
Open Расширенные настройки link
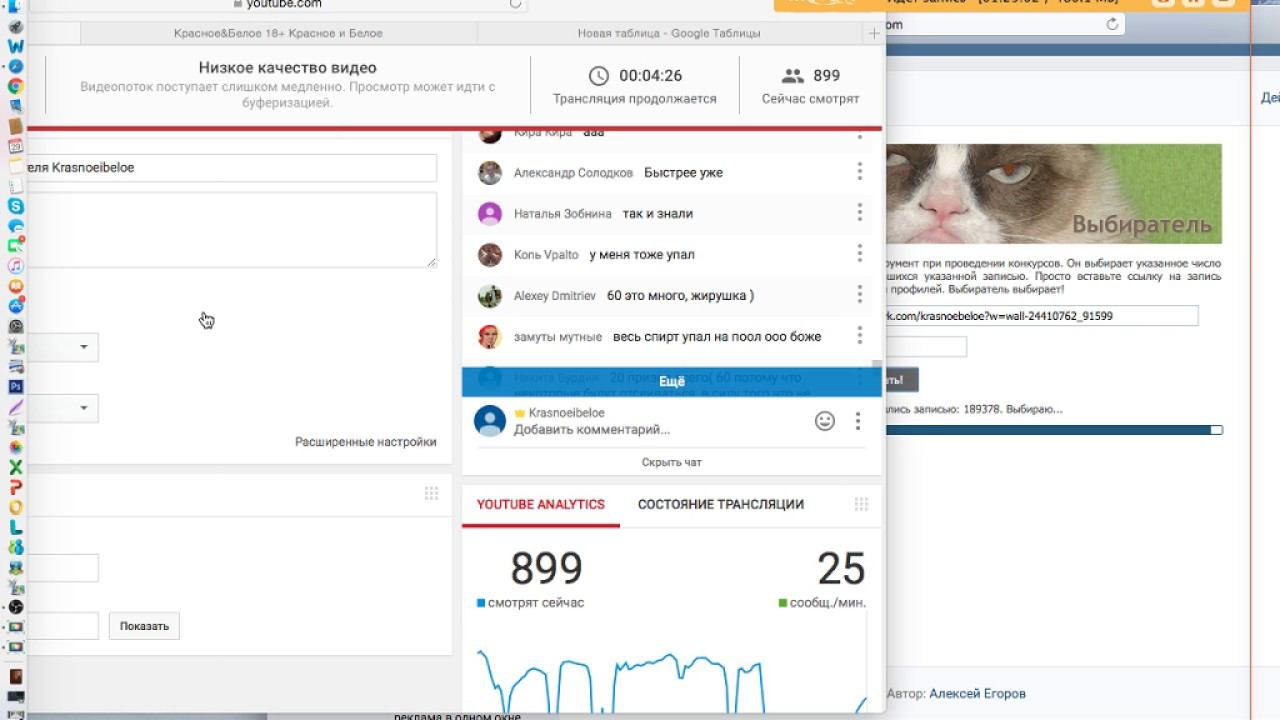[x=365, y=441]
